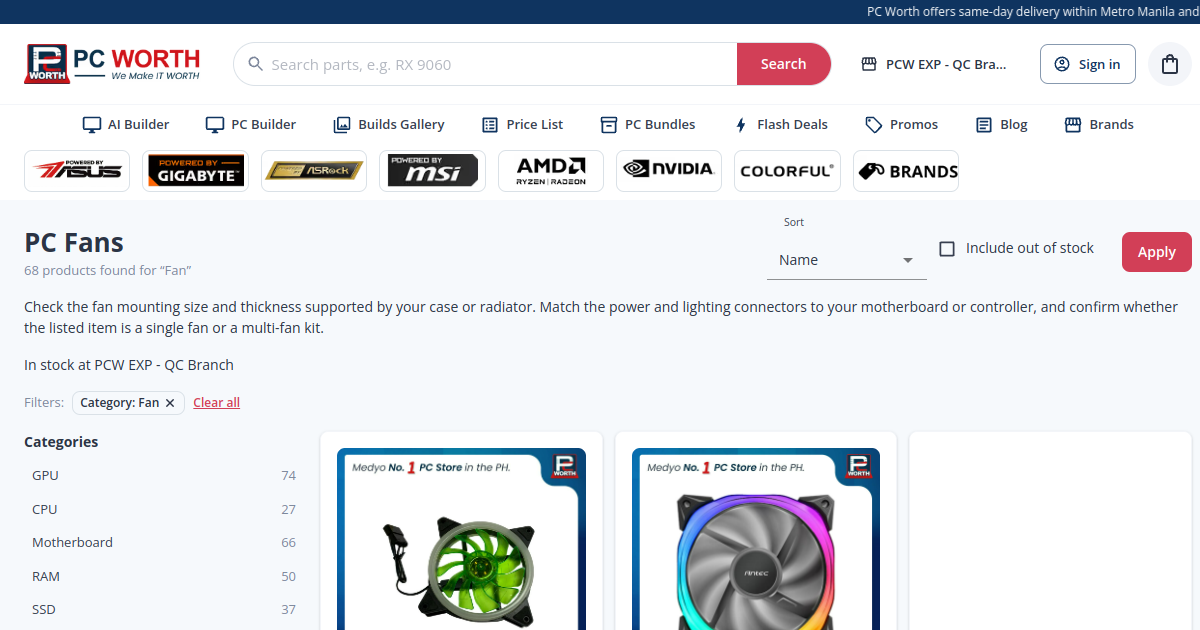
Task: Open the ASRock brand logo tile
Action: [x=314, y=171]
